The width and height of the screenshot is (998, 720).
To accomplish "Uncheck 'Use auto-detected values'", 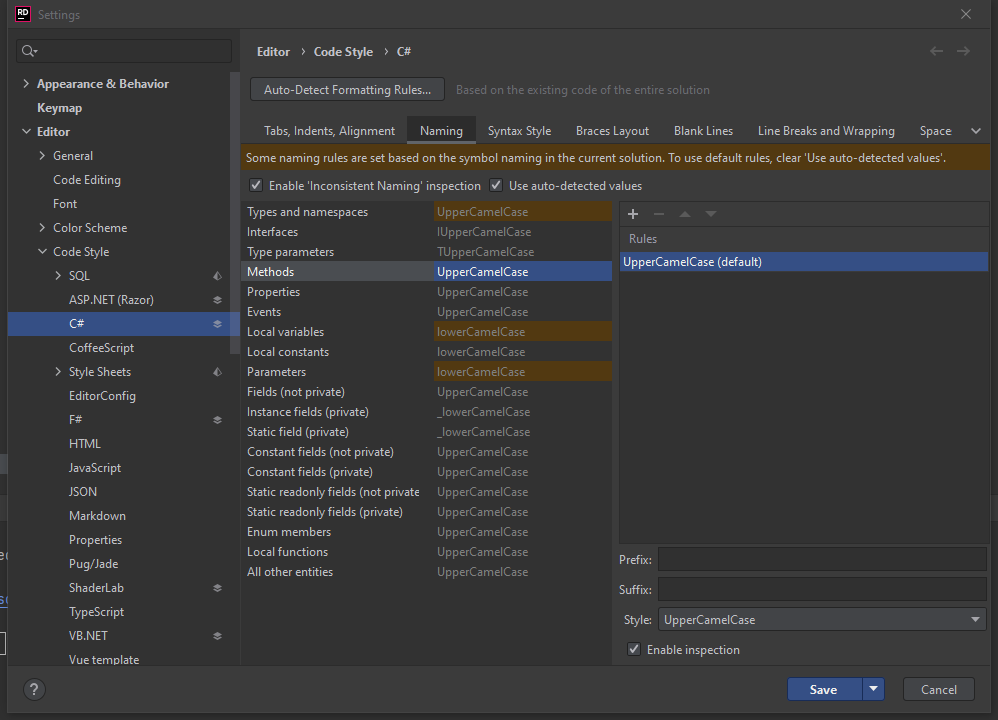I will (496, 186).
